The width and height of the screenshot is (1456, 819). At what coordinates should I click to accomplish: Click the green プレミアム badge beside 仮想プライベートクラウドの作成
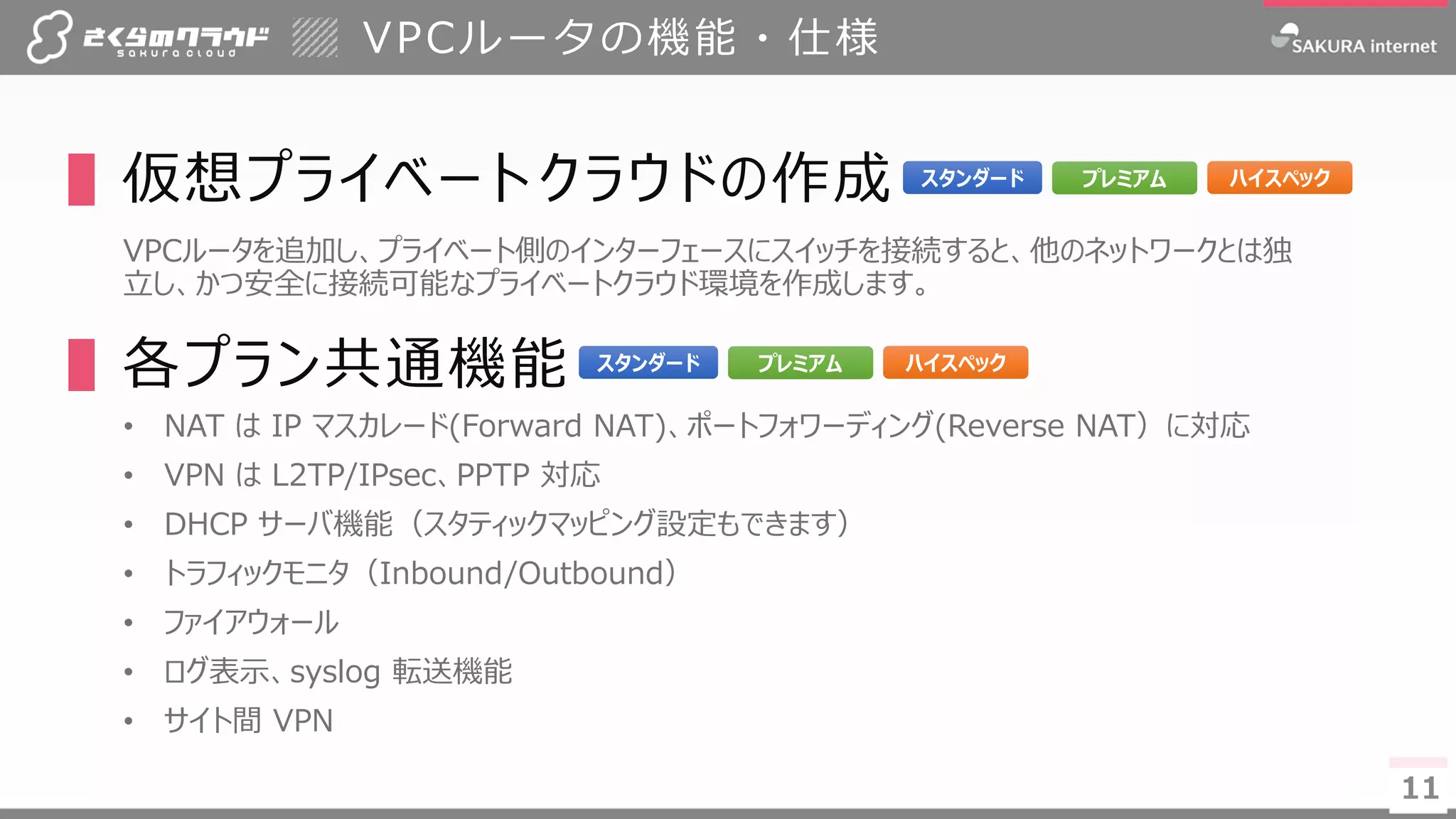pos(1124,178)
